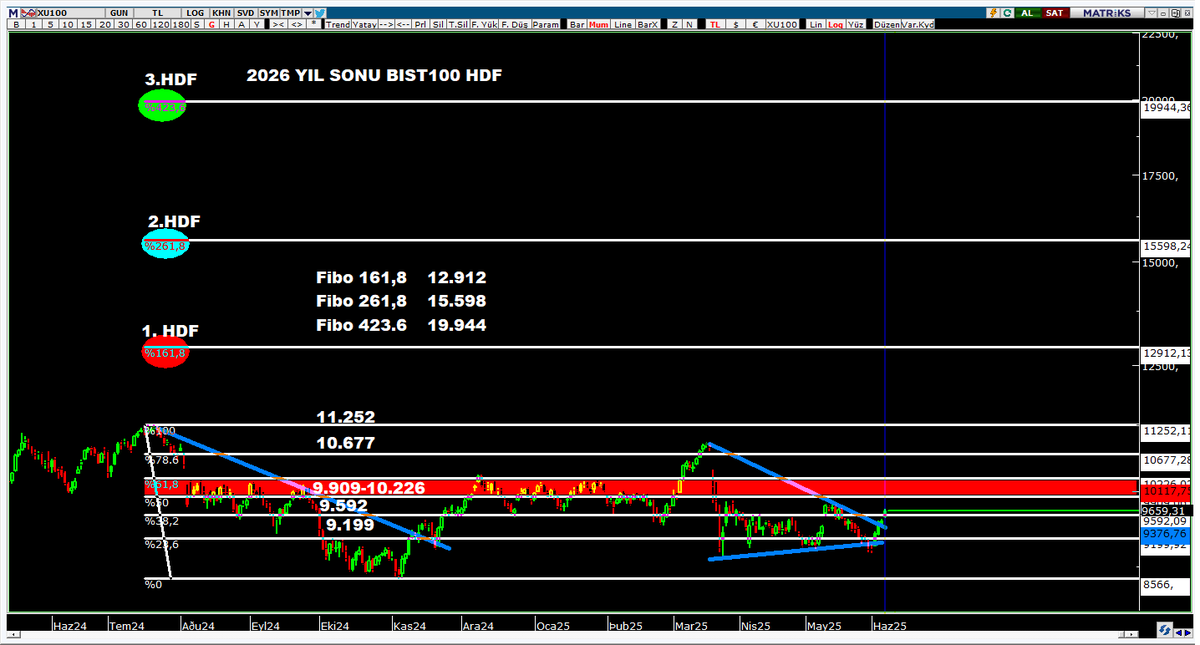Select the 120 minute period button
The image size is (1200, 645).
tap(161, 24)
